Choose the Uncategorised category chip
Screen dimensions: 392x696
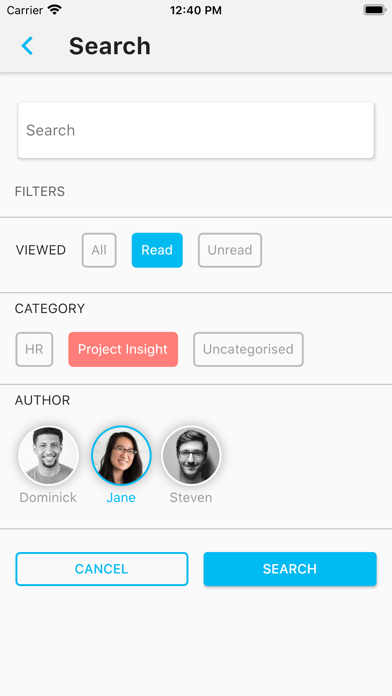coord(248,349)
